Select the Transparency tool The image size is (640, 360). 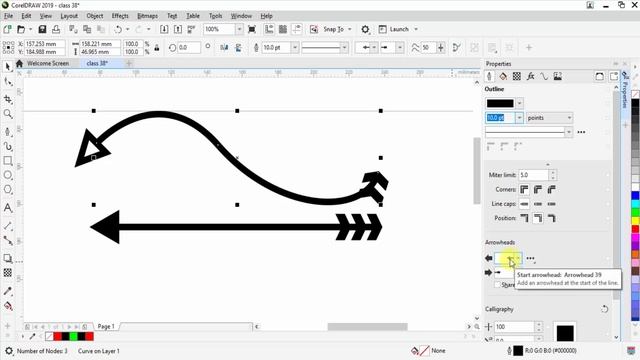pyautogui.click(x=8, y=273)
